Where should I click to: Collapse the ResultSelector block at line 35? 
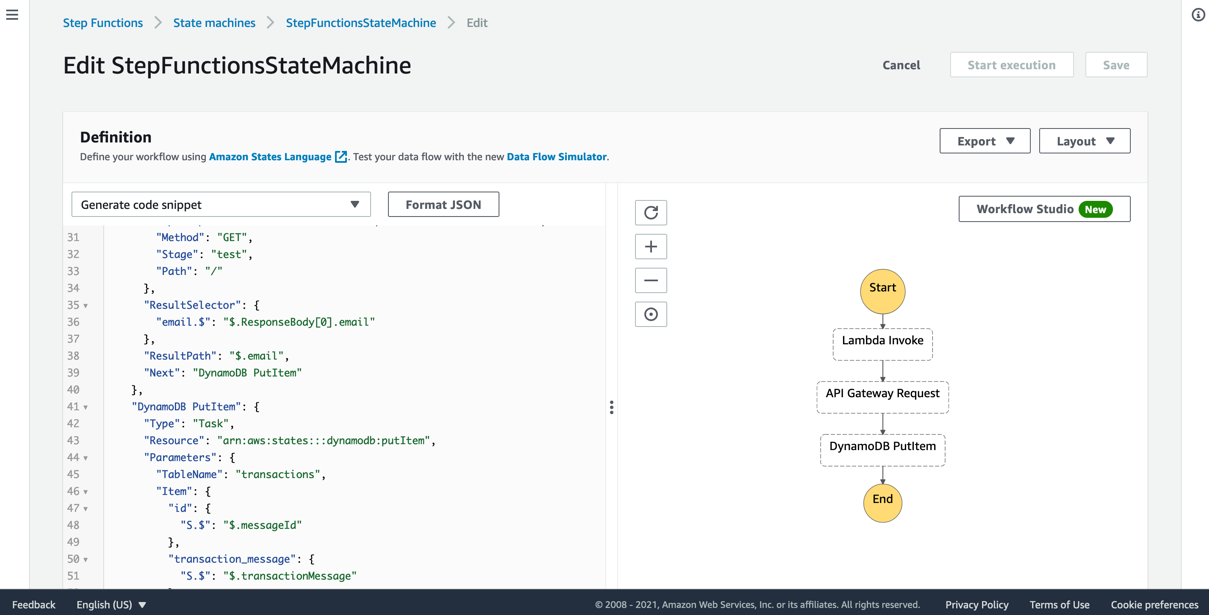click(86, 306)
